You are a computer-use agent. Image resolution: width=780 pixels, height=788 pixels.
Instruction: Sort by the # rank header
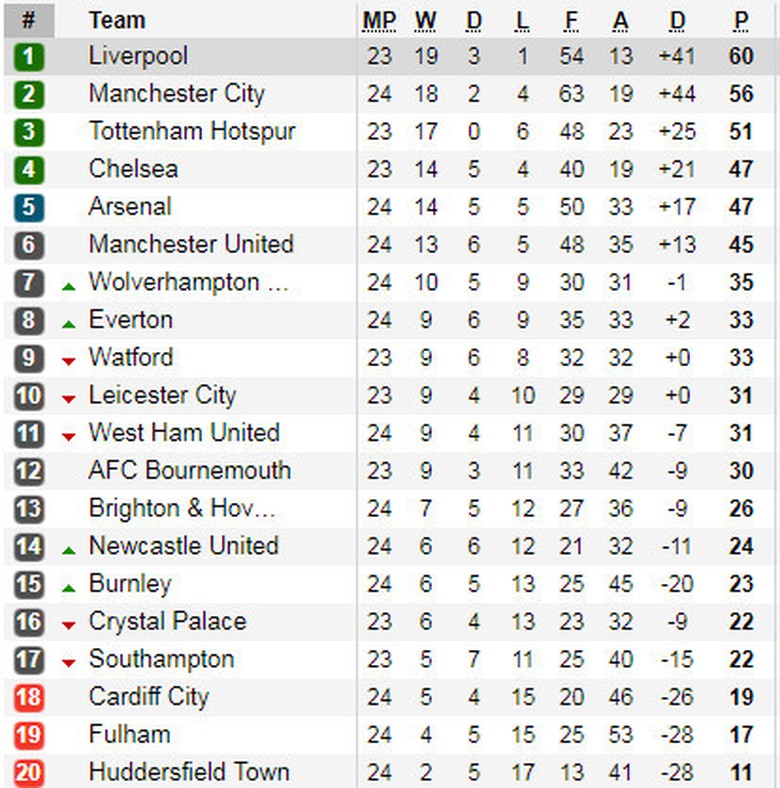pos(28,20)
